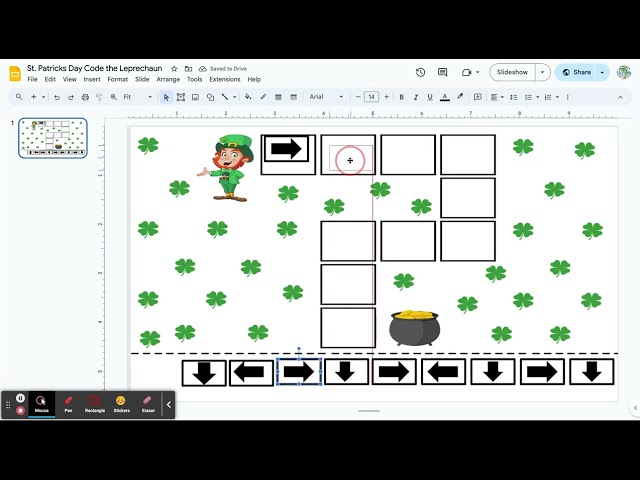Insert a text box
Image resolution: width=640 pixels, height=480 pixels.
[x=180, y=97]
